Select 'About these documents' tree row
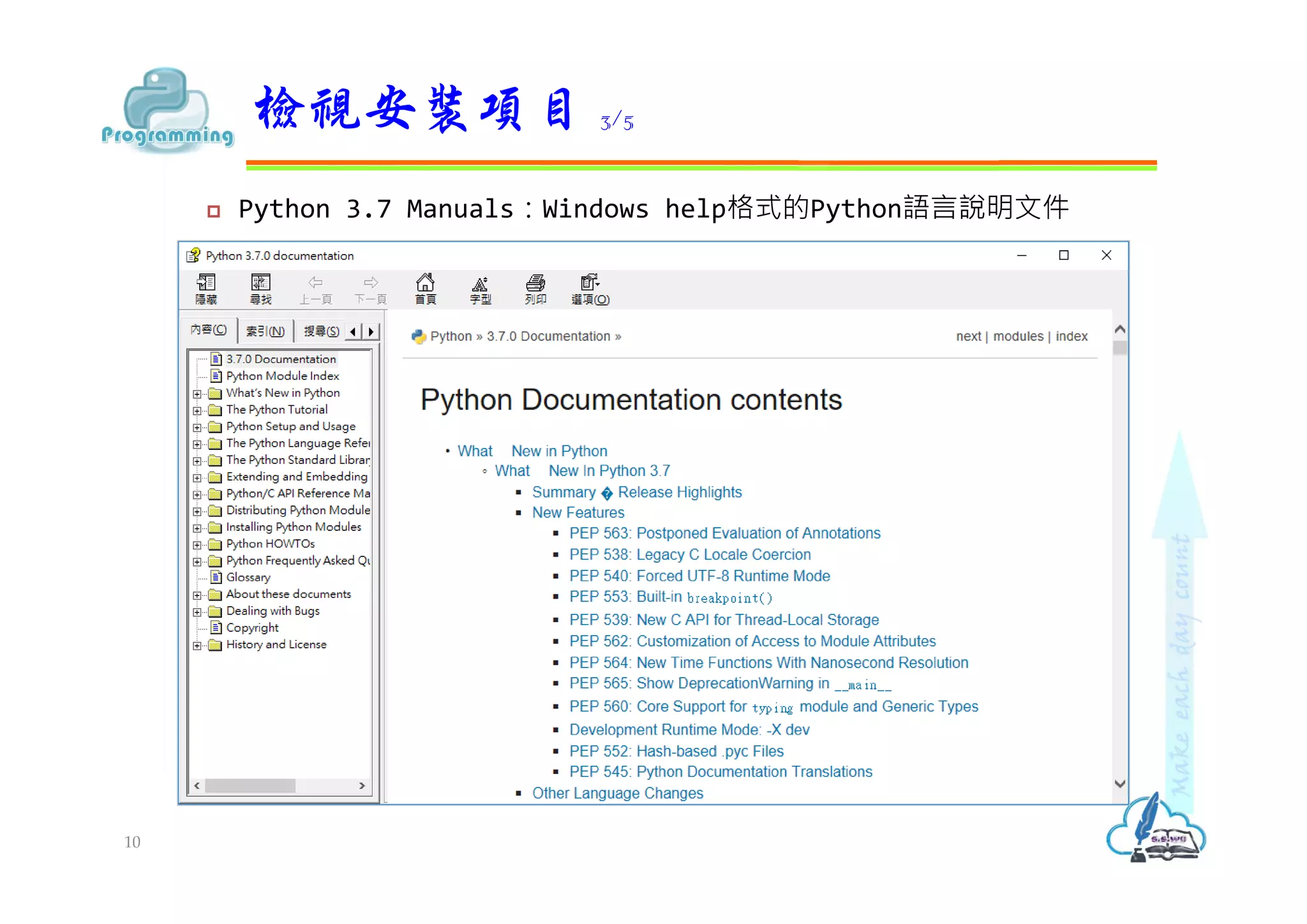This screenshot has width=1307, height=924. [288, 594]
